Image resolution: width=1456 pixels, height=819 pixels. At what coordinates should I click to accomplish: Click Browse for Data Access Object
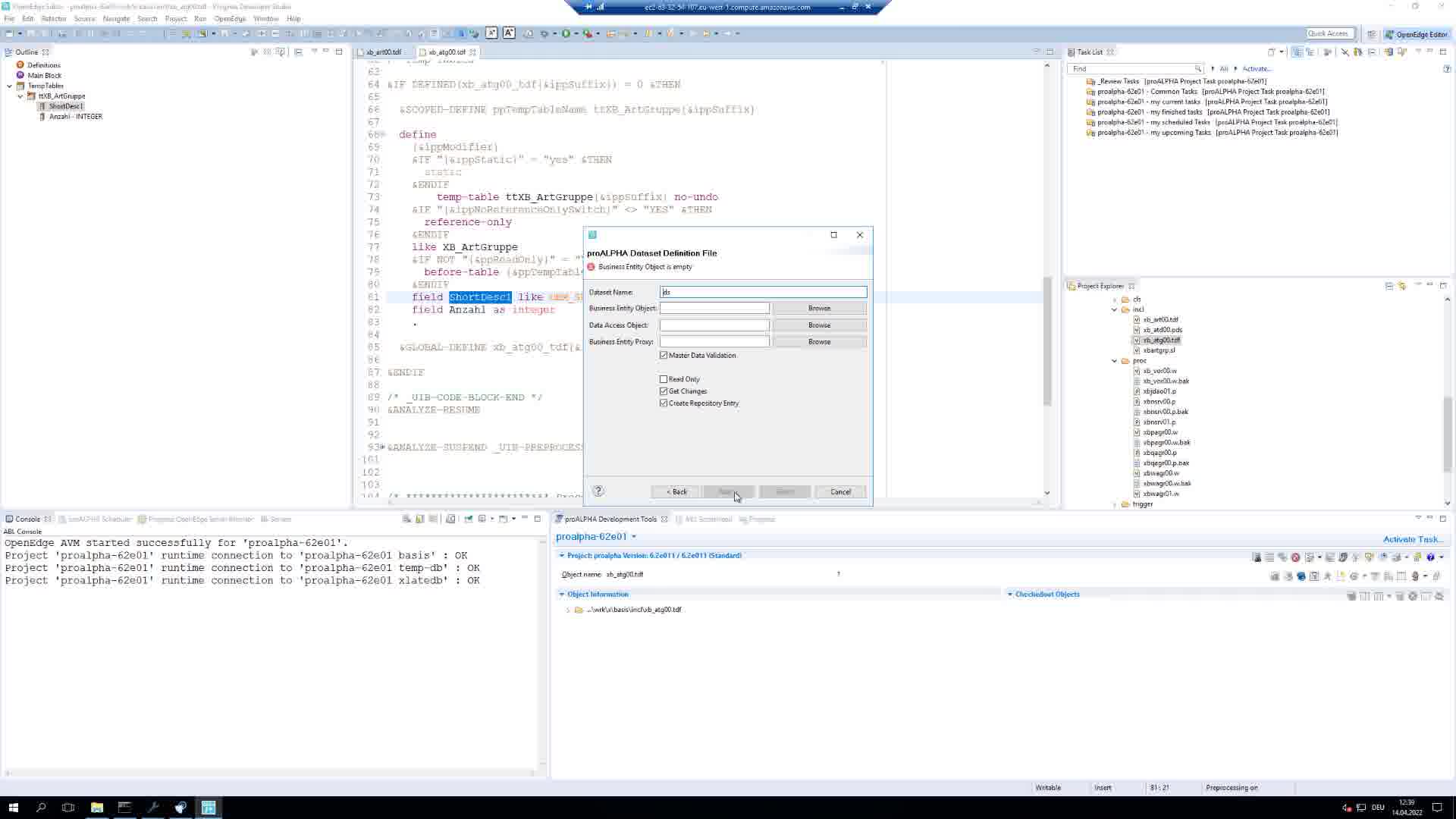pyautogui.click(x=819, y=325)
